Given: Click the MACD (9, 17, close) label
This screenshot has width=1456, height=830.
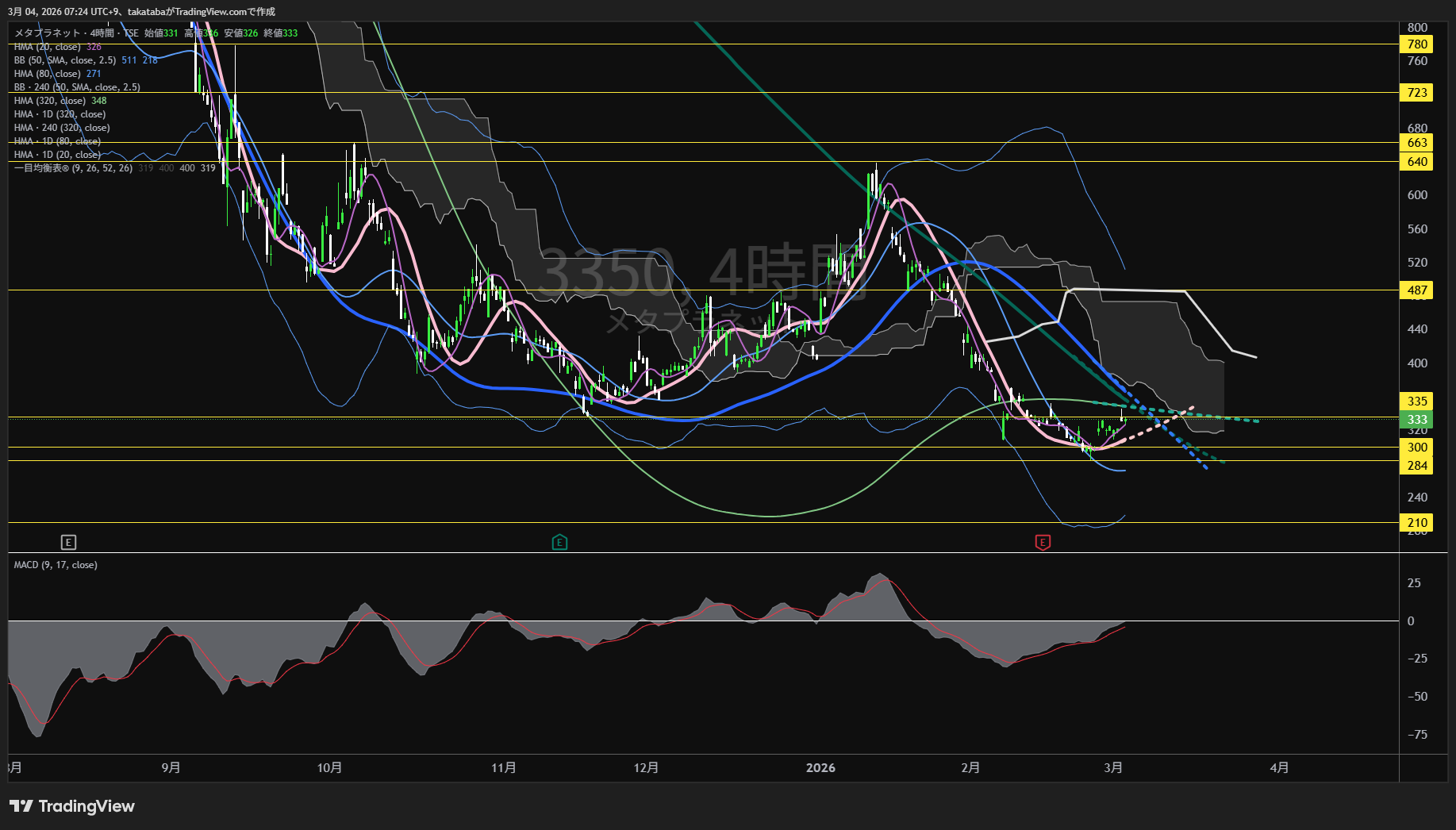Looking at the screenshot, I should 56,565.
